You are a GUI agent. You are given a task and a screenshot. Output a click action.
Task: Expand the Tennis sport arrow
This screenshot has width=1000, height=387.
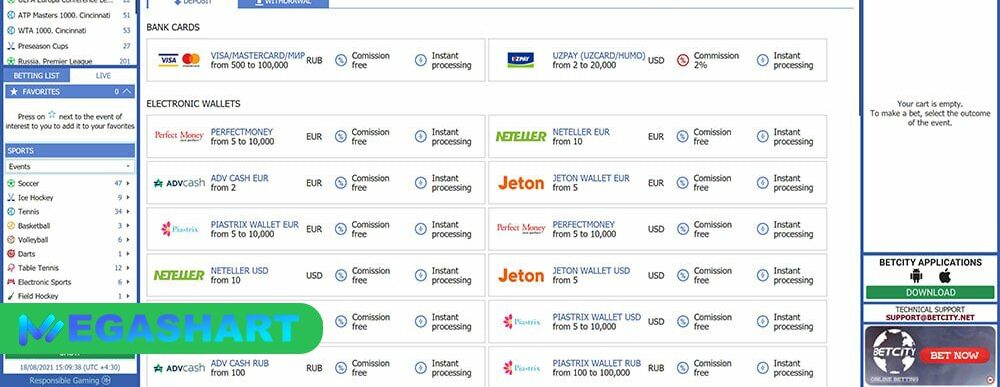pos(128,212)
